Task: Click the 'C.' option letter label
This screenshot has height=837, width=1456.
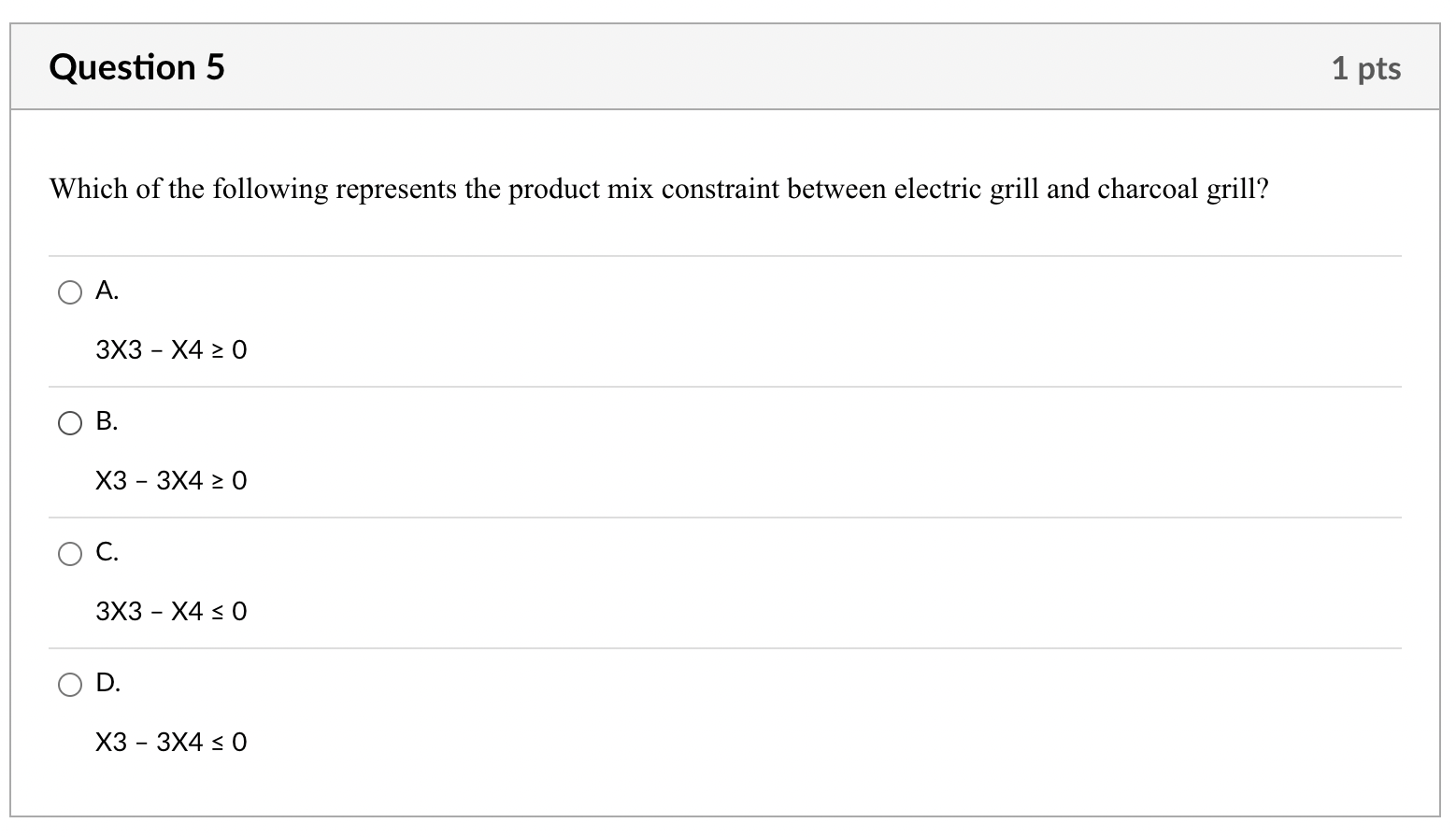Action: click(107, 553)
